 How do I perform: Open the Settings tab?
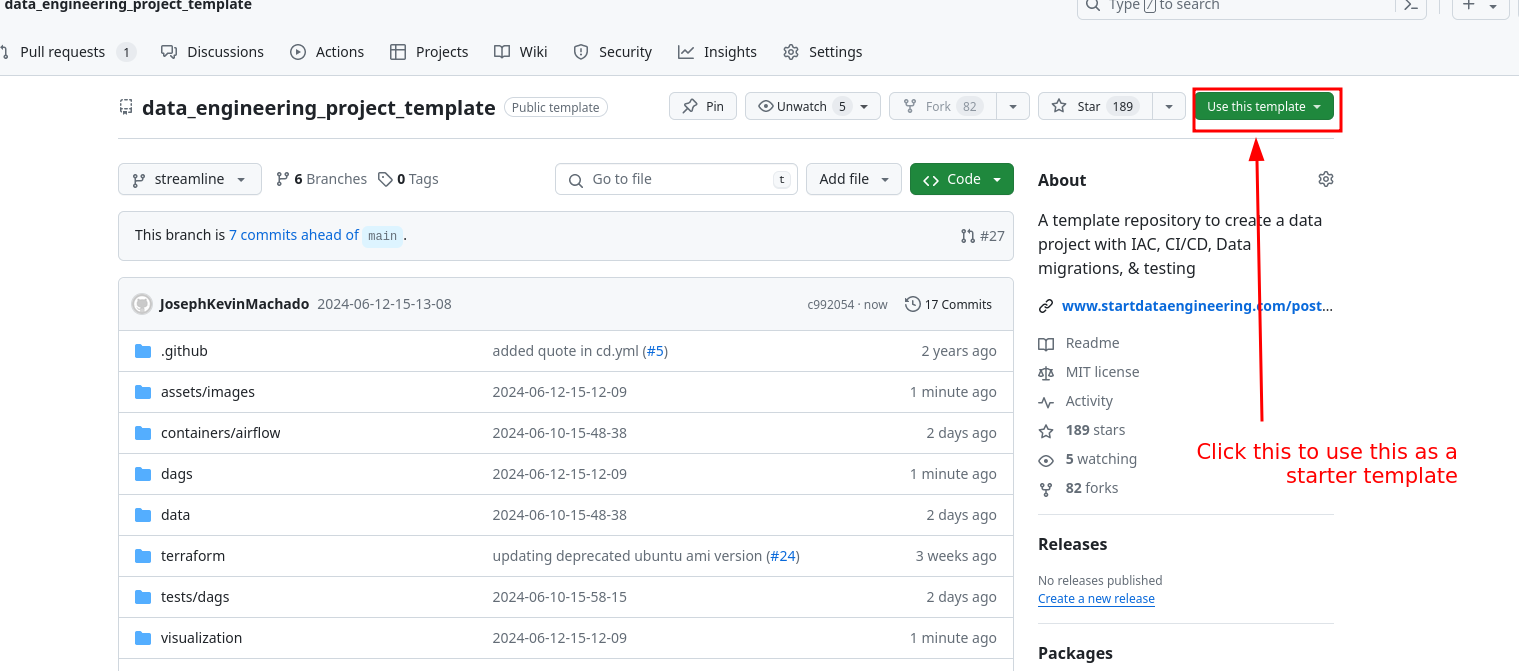pos(822,52)
